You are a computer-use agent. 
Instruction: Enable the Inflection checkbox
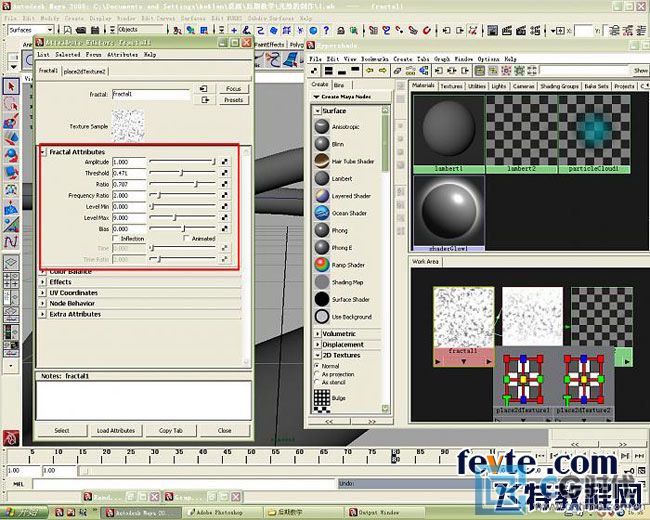[x=115, y=239]
